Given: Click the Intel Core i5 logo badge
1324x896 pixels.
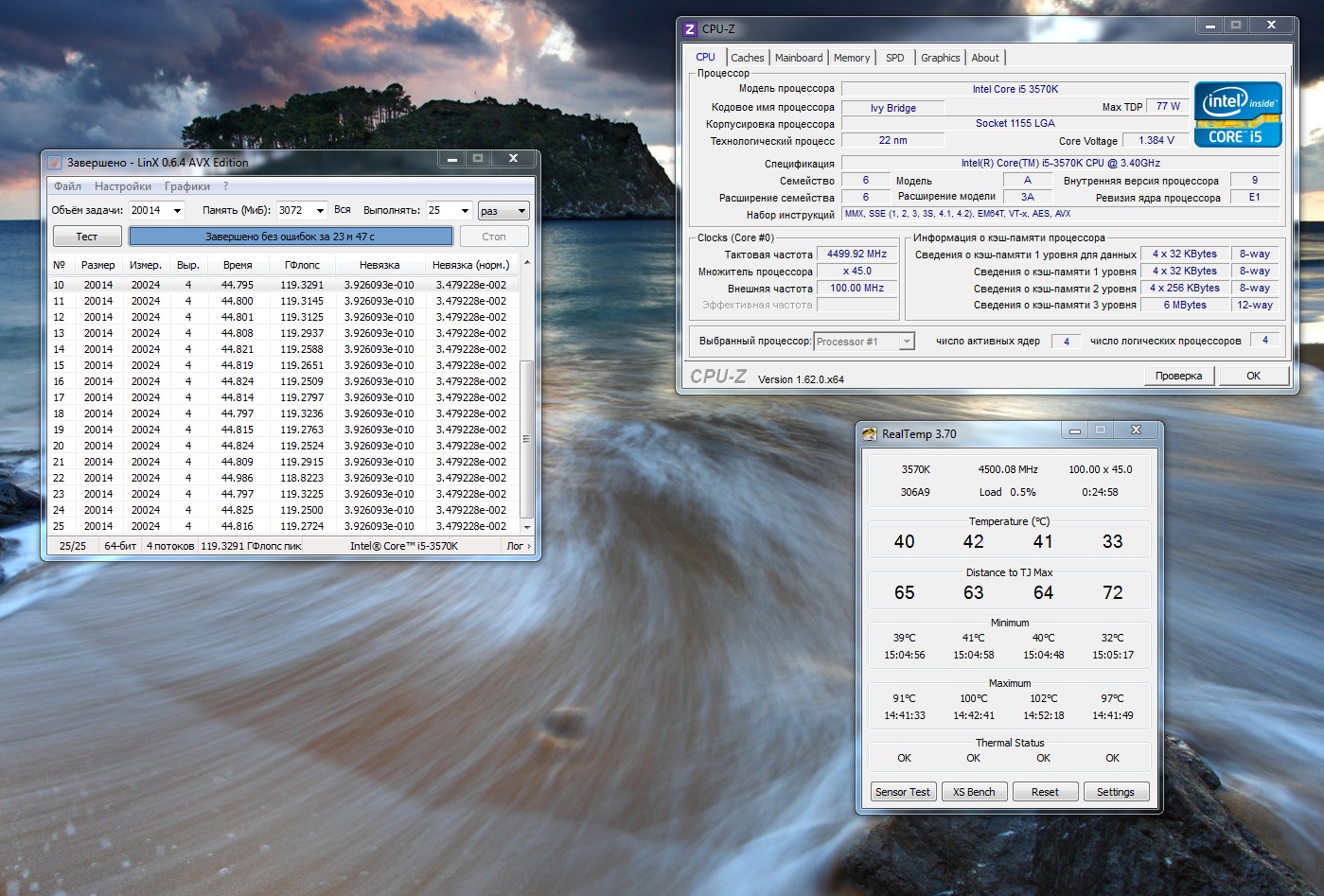Looking at the screenshot, I should click(1237, 114).
